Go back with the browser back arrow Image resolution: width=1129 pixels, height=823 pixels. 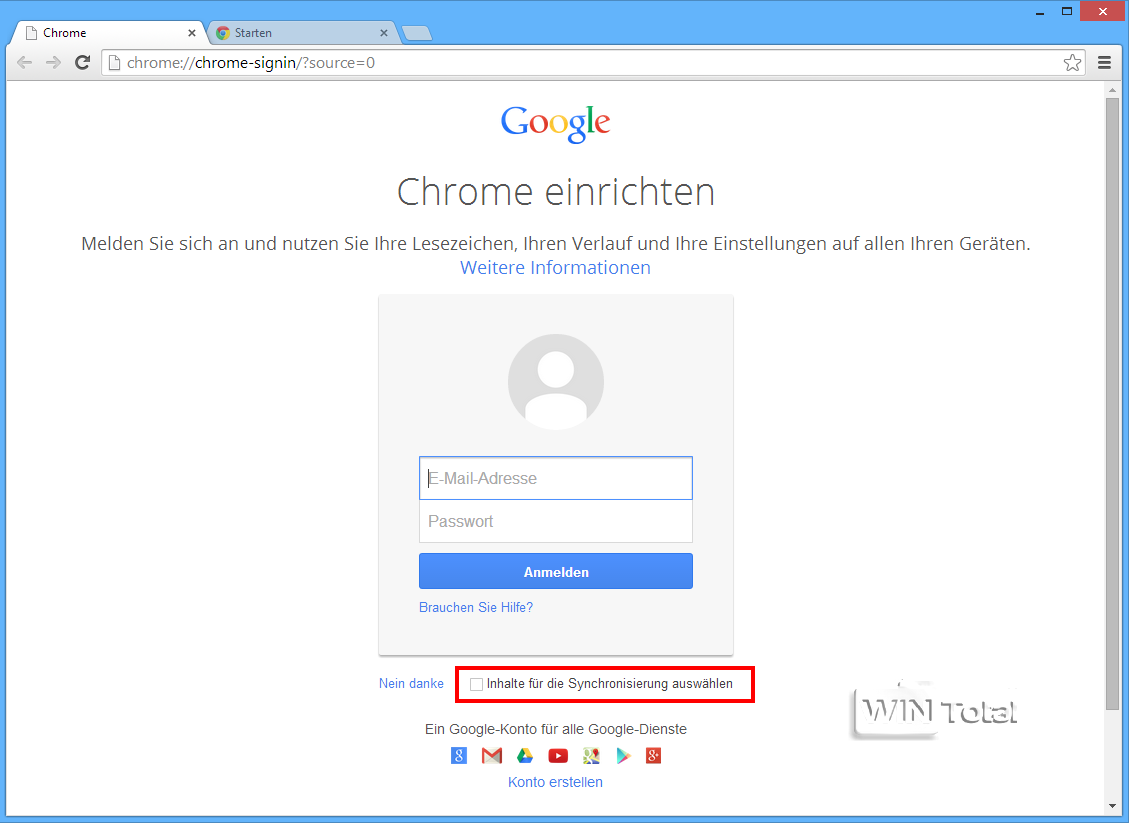pyautogui.click(x=24, y=63)
